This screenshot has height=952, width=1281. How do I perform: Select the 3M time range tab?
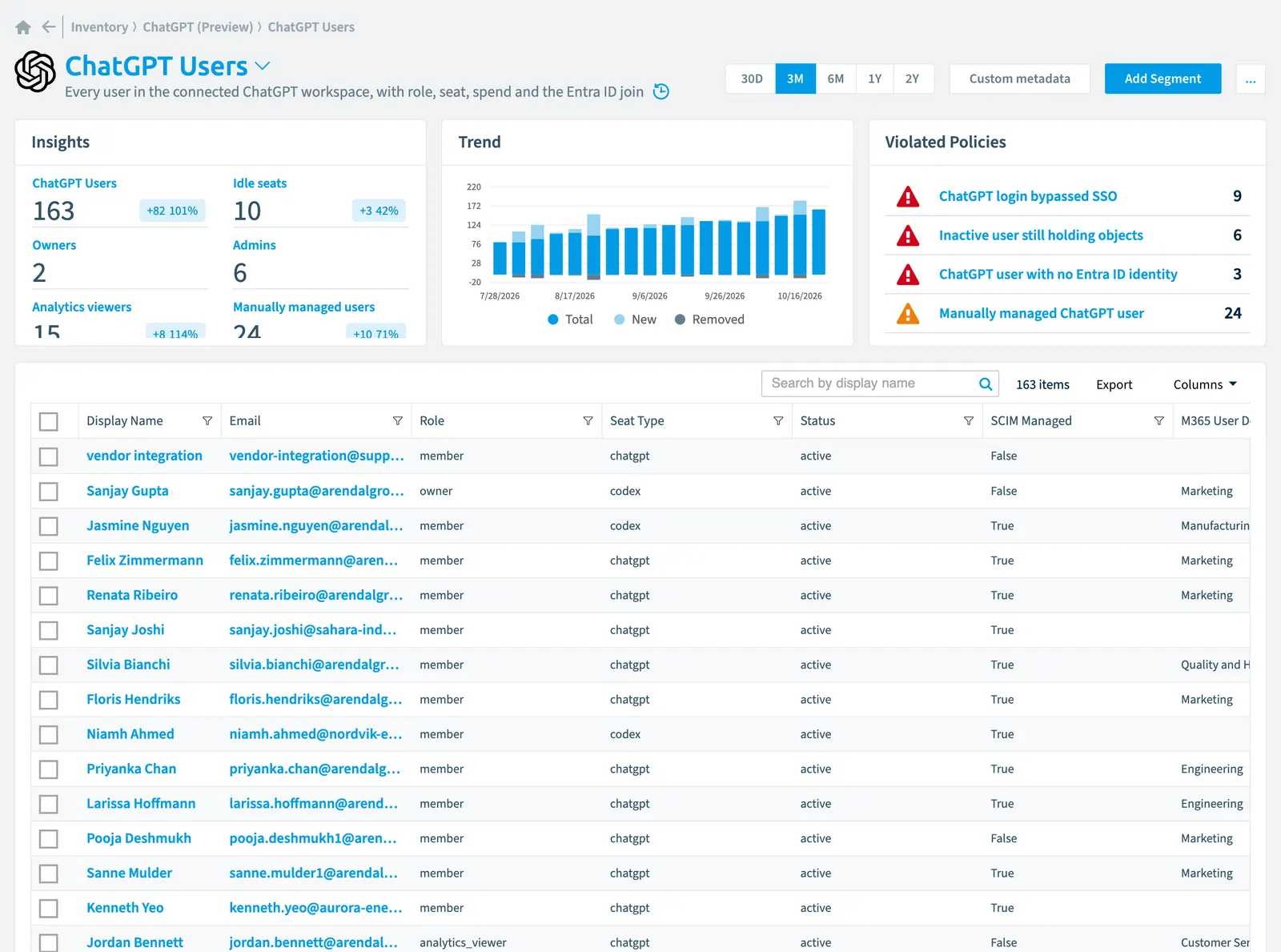click(795, 78)
